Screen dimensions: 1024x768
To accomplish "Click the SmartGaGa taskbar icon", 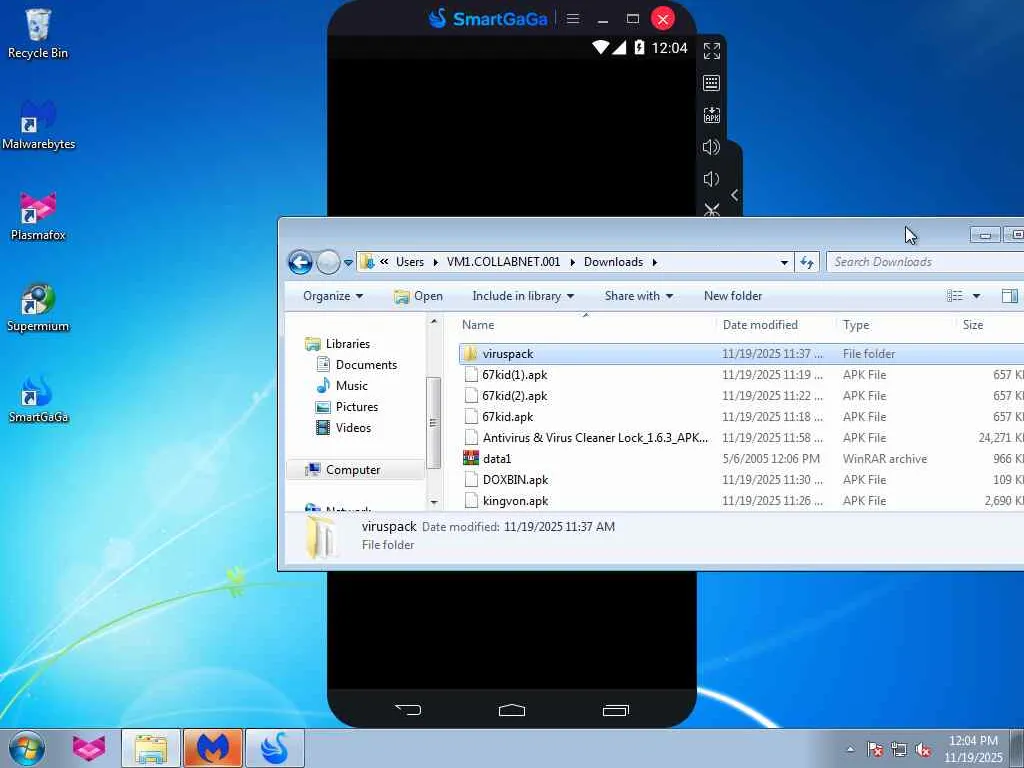I will click(275, 748).
